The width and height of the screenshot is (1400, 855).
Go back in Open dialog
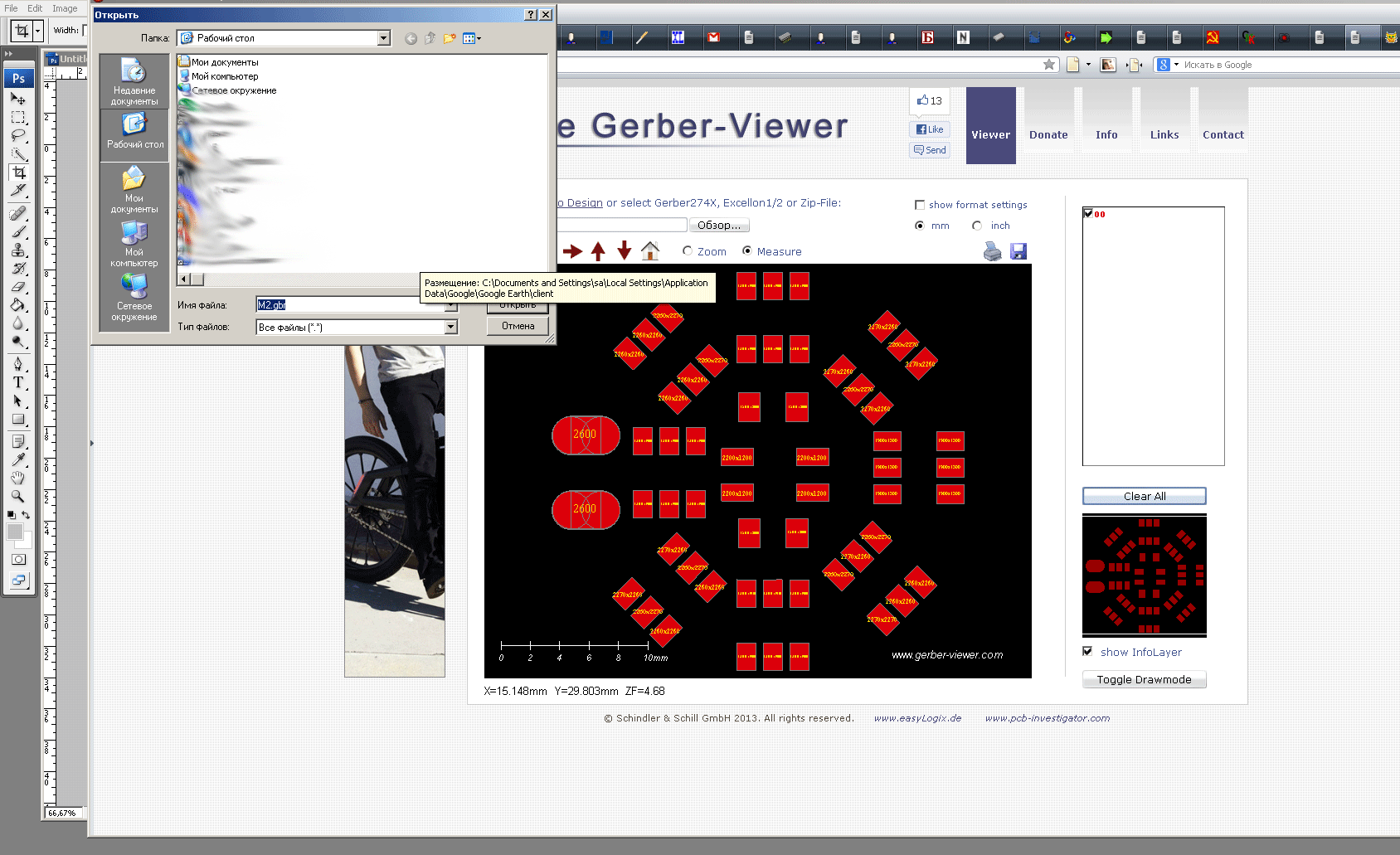point(411,38)
